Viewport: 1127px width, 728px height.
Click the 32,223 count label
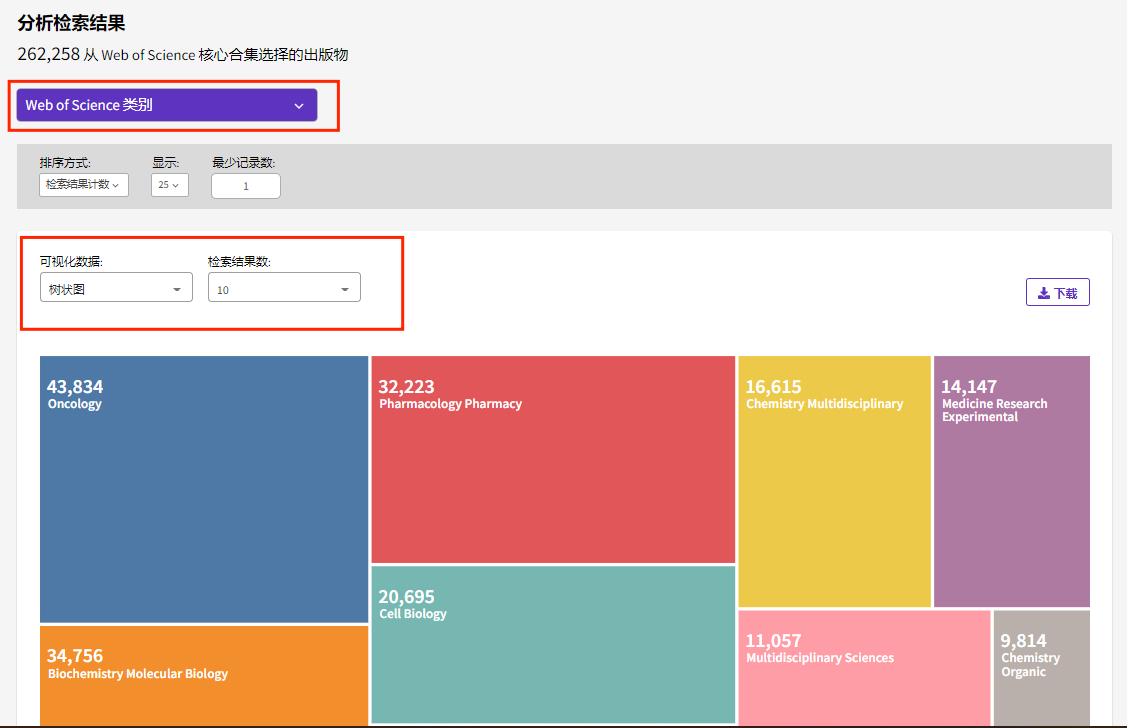click(x=406, y=387)
